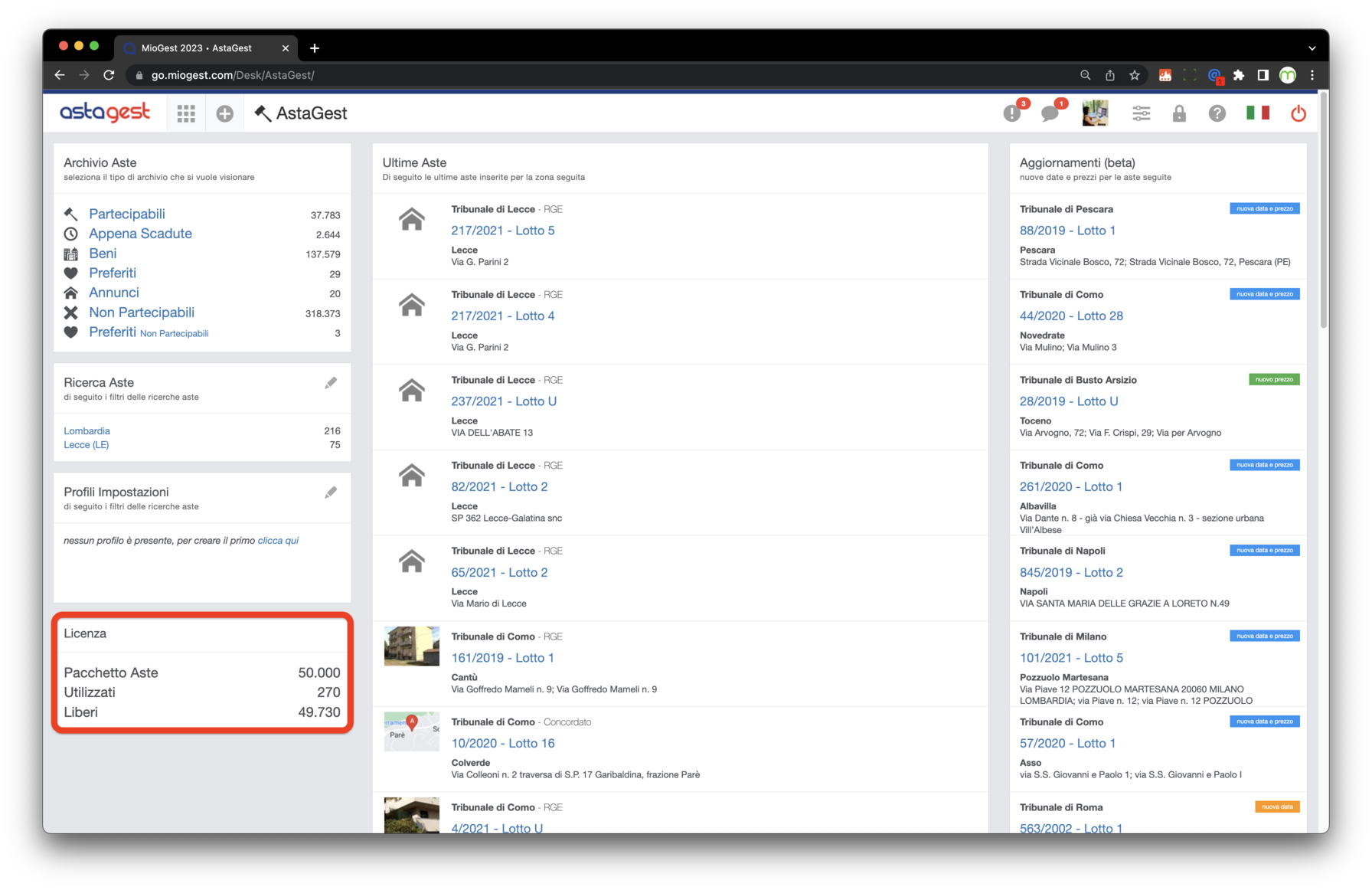Image resolution: width=1372 pixels, height=890 pixels.
Task: Edit Ricerca Aste filters with pencil icon
Action: coord(331,383)
